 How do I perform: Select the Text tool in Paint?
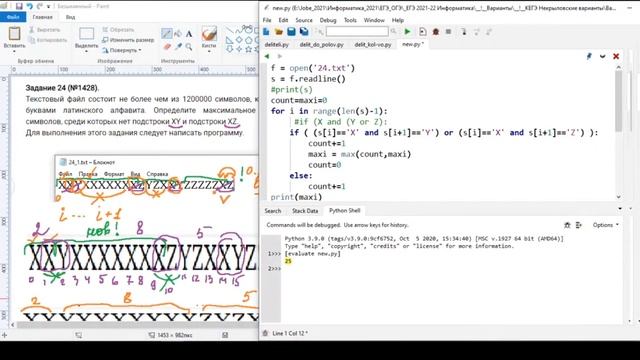pyautogui.click(x=189, y=34)
